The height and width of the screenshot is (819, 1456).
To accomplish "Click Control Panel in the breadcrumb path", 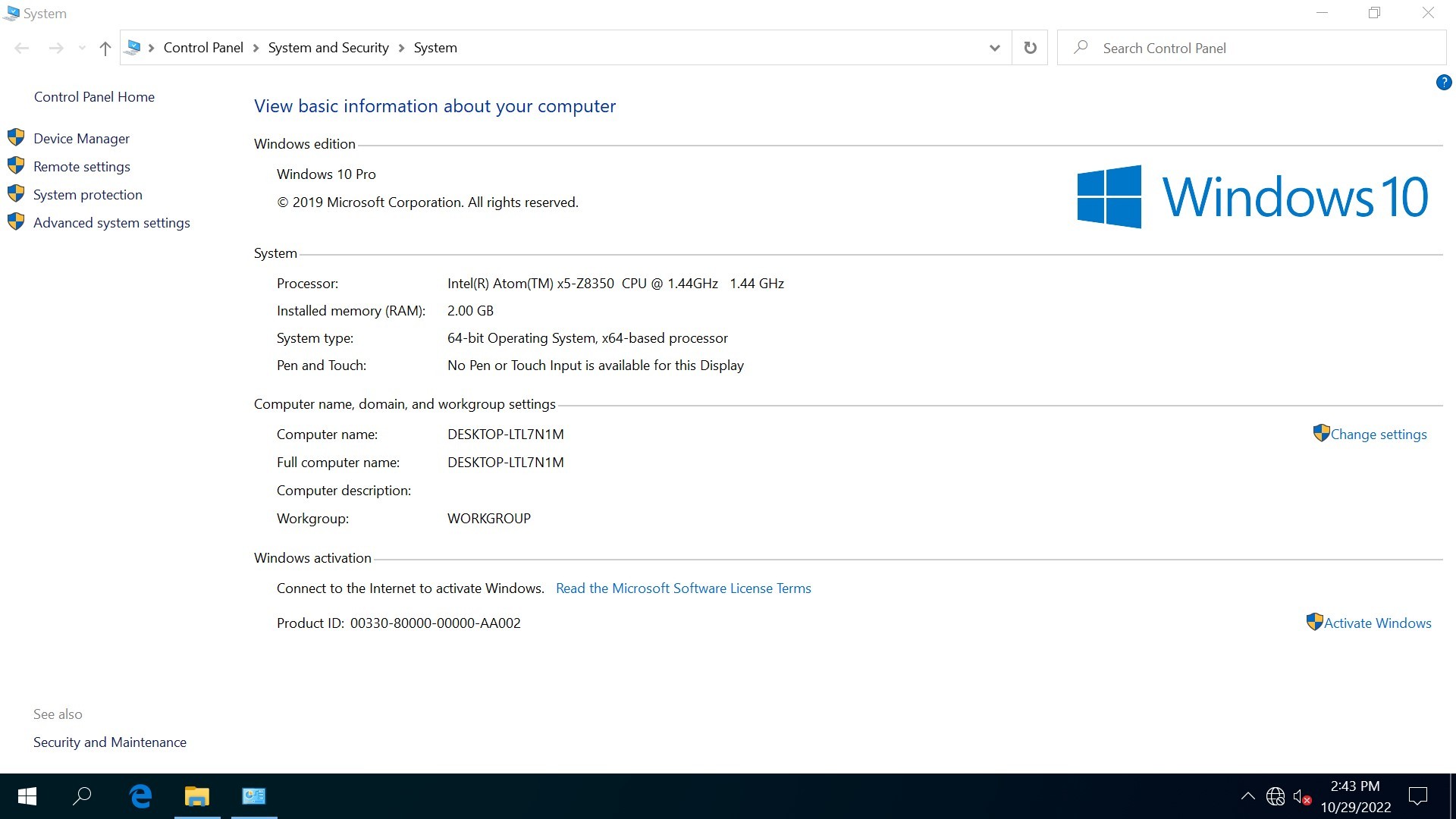I will tap(203, 48).
